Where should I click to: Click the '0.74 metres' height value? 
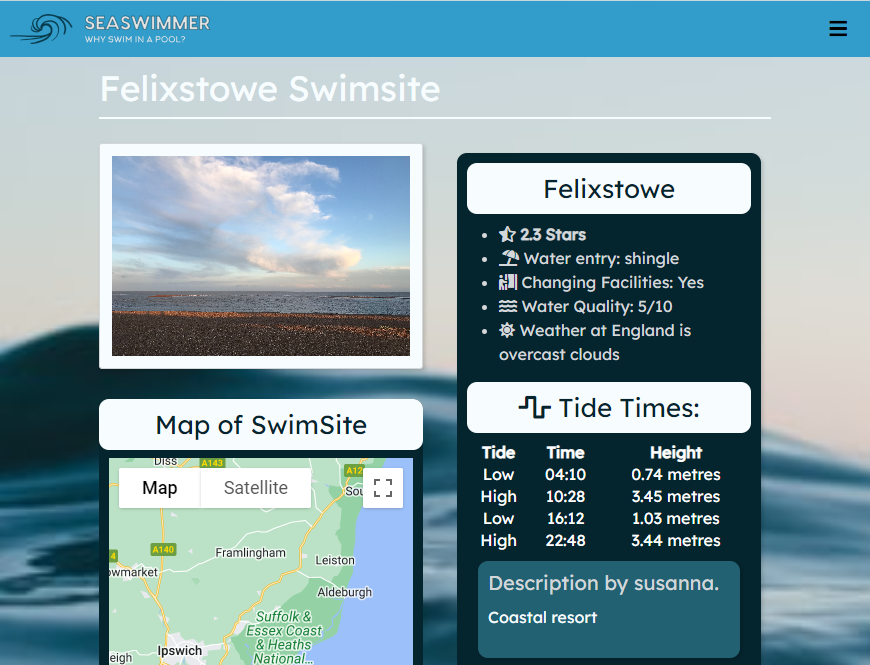pos(676,475)
